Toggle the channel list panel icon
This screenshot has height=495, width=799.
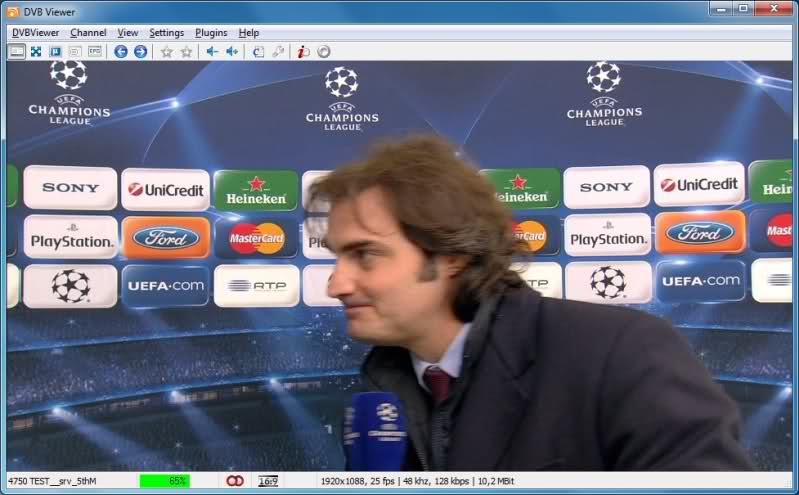click(17, 51)
